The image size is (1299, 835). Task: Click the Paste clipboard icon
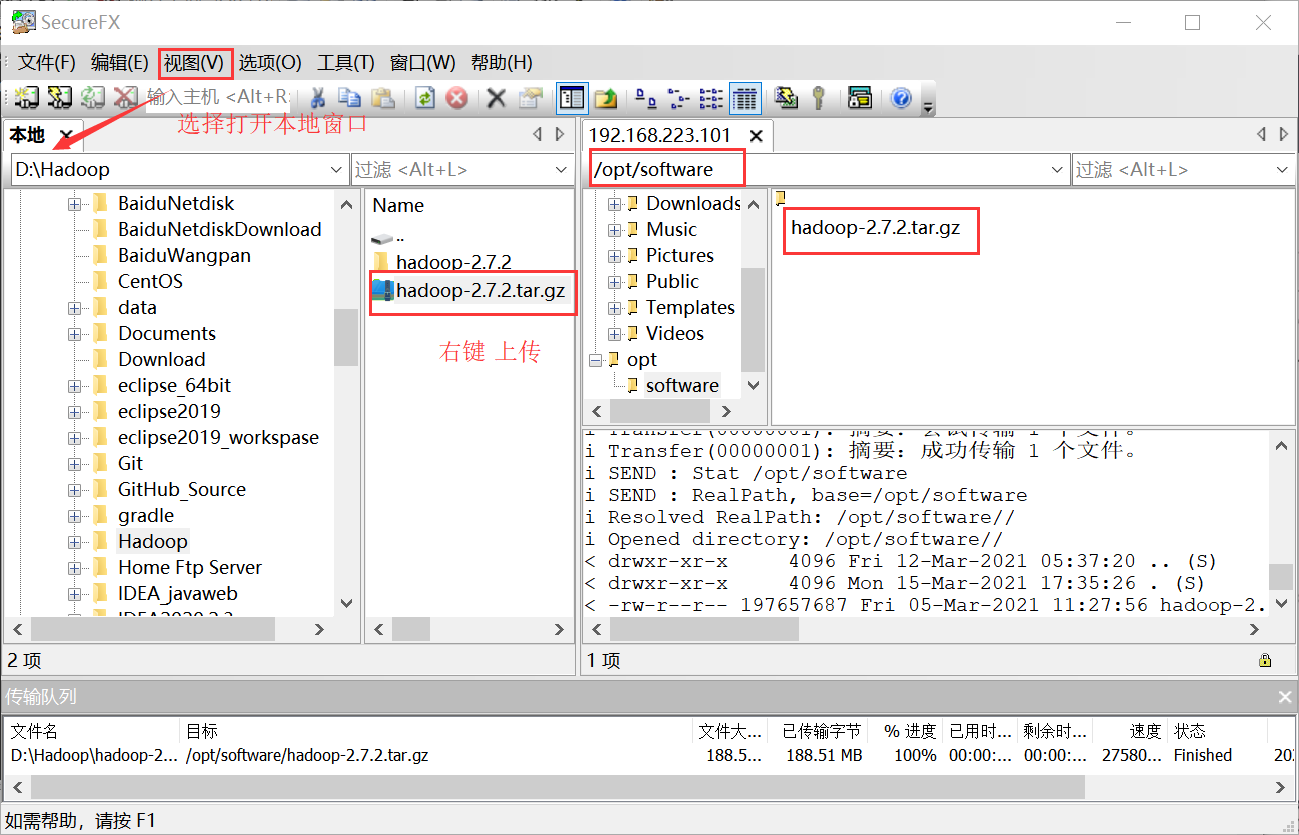tap(382, 97)
